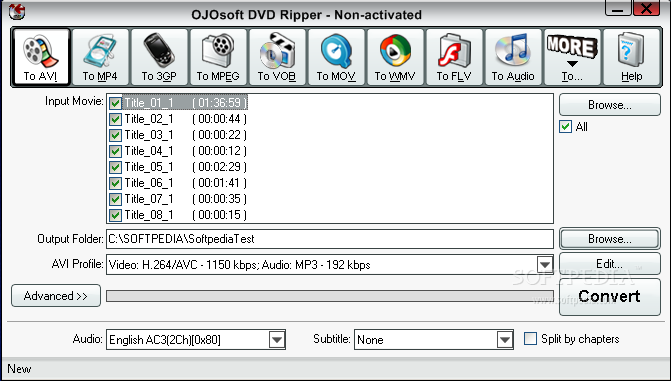671x381 pixels.
Task: Select the To MP4 iPod icon
Action: (x=100, y=57)
